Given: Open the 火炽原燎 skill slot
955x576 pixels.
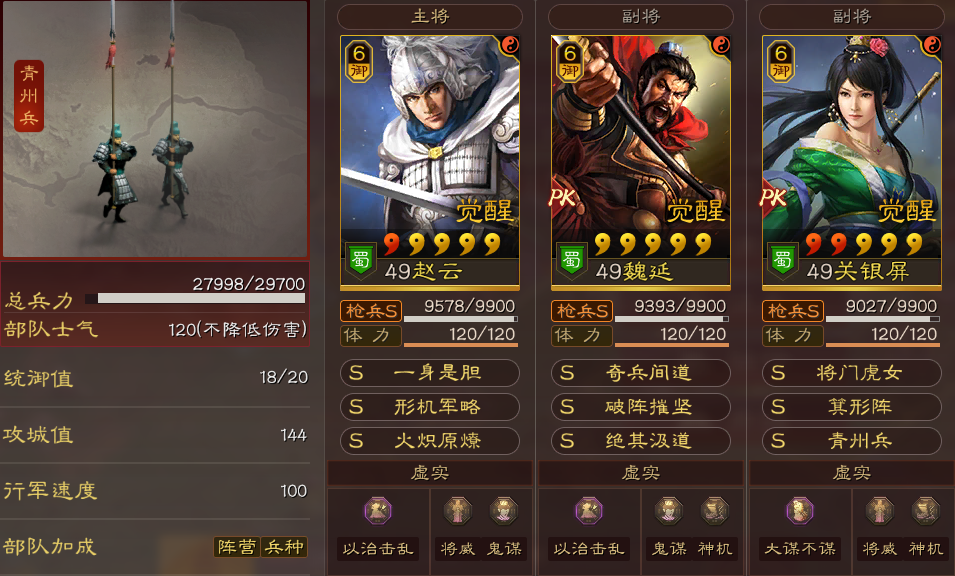Looking at the screenshot, I should (x=430, y=441).
